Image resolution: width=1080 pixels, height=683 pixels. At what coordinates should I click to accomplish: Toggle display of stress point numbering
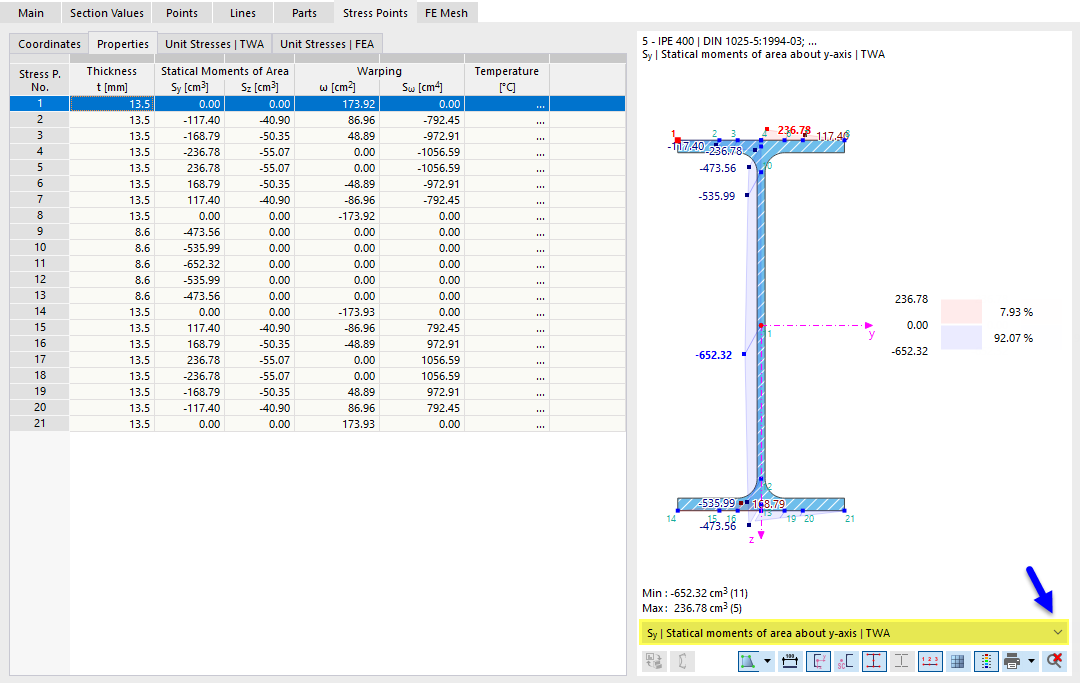pos(930,661)
